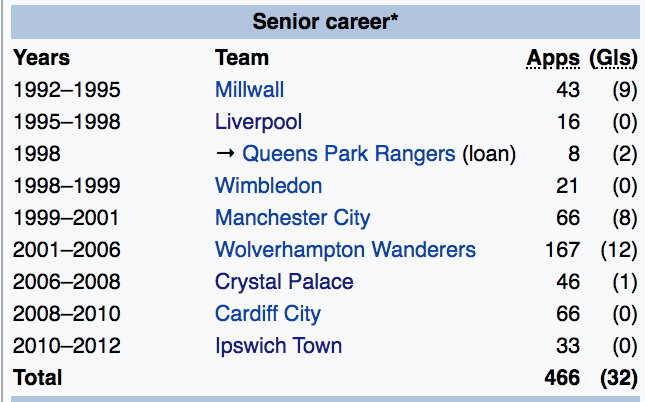Click the 1992–1995 years cell
This screenshot has height=402, width=645.
click(66, 90)
